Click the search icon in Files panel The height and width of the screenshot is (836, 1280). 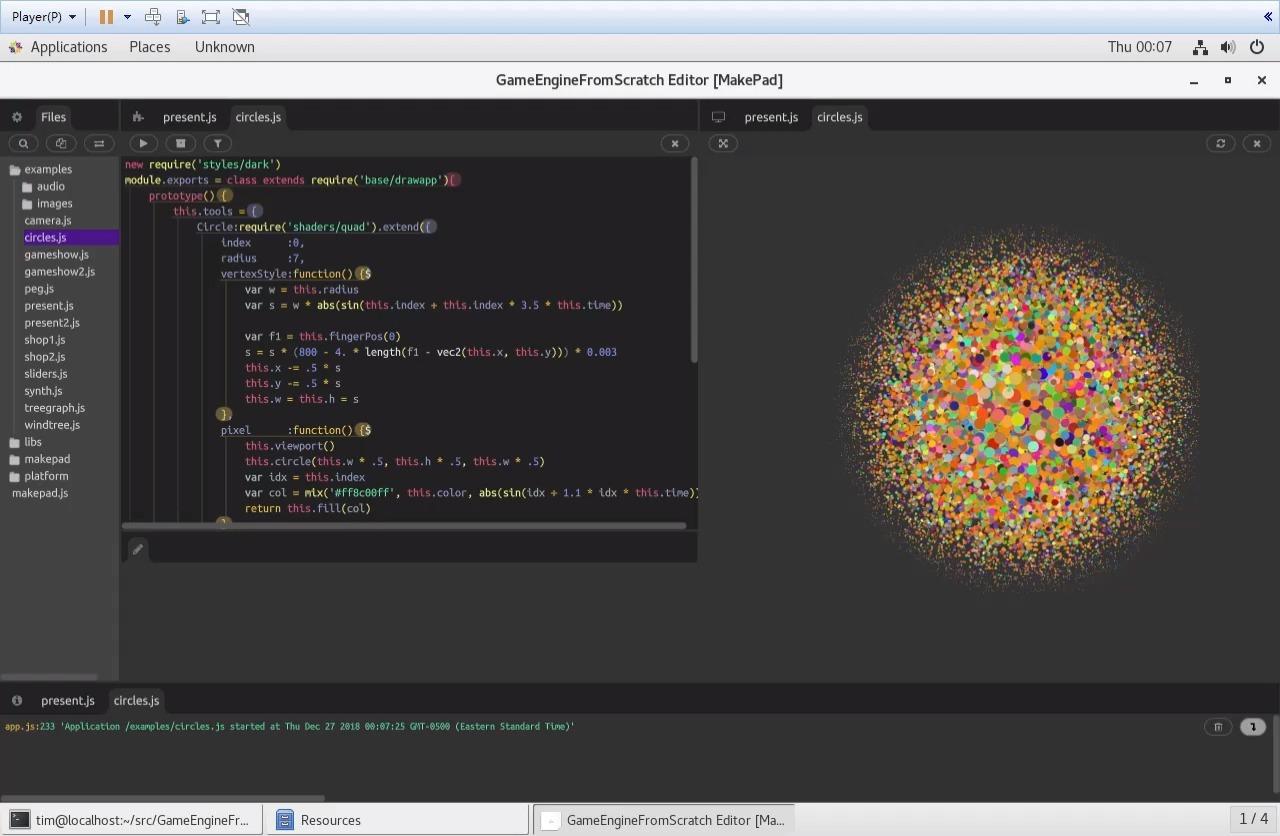[24, 143]
